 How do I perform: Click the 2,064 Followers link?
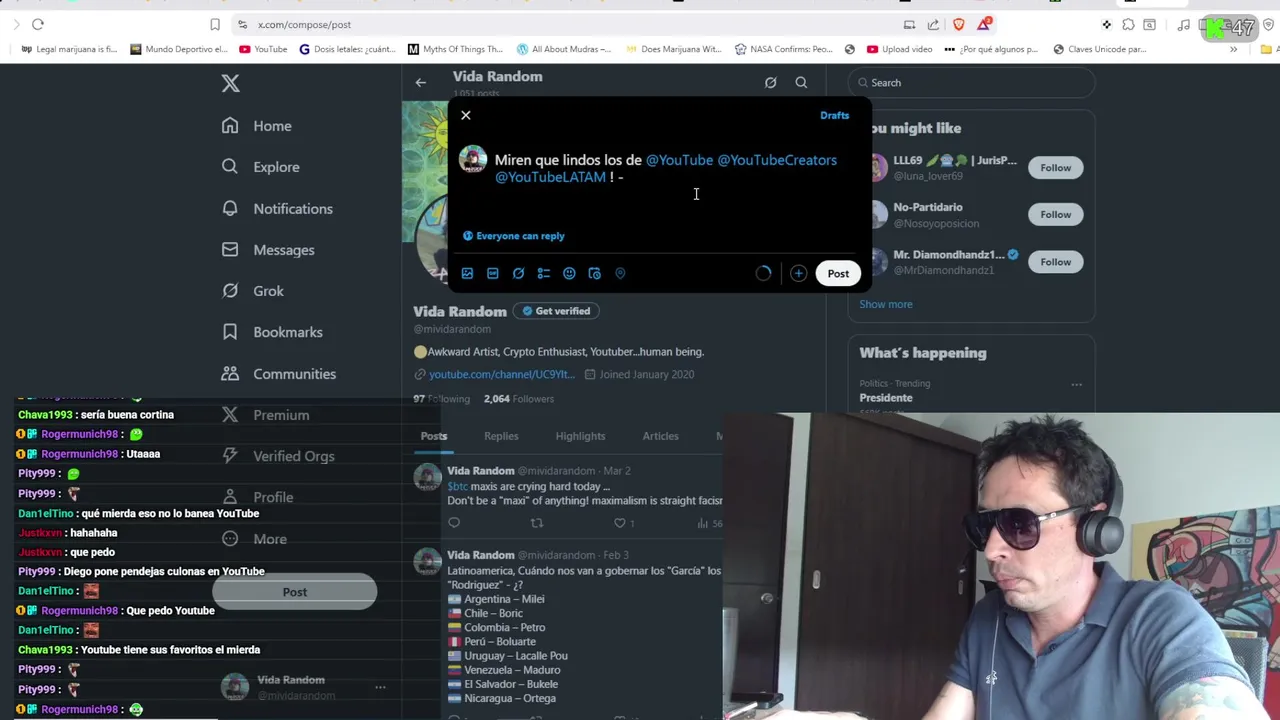tap(518, 399)
